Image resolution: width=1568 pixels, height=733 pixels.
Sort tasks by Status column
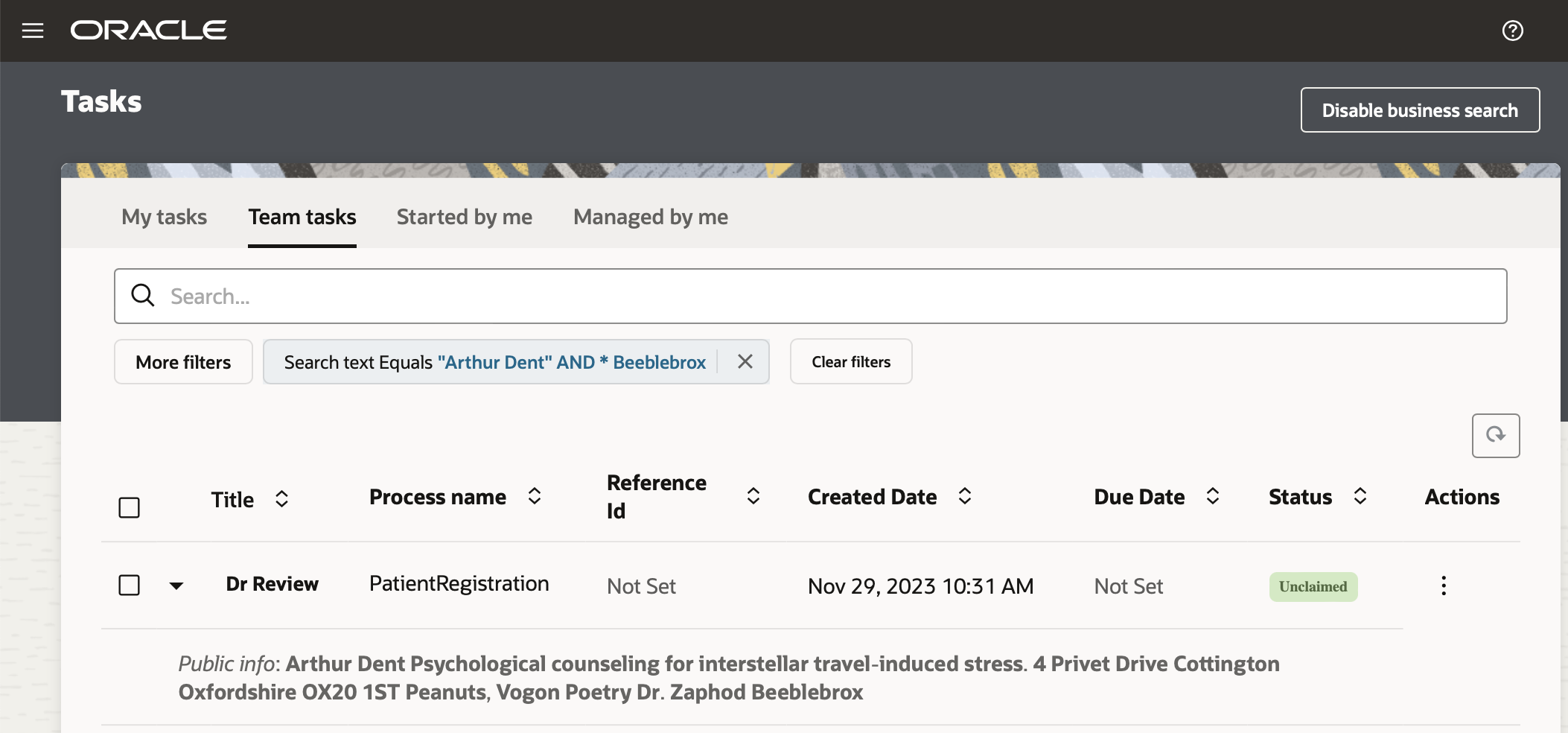click(1360, 496)
